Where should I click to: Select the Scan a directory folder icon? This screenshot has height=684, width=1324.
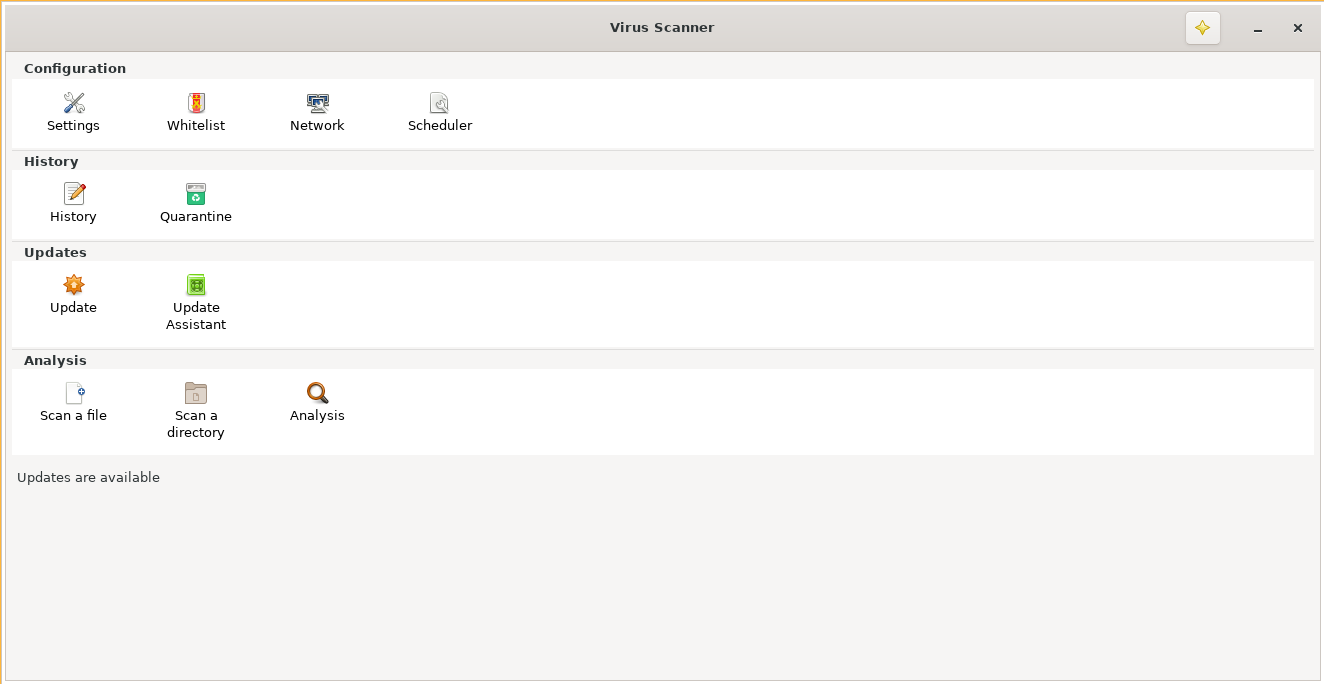click(196, 393)
